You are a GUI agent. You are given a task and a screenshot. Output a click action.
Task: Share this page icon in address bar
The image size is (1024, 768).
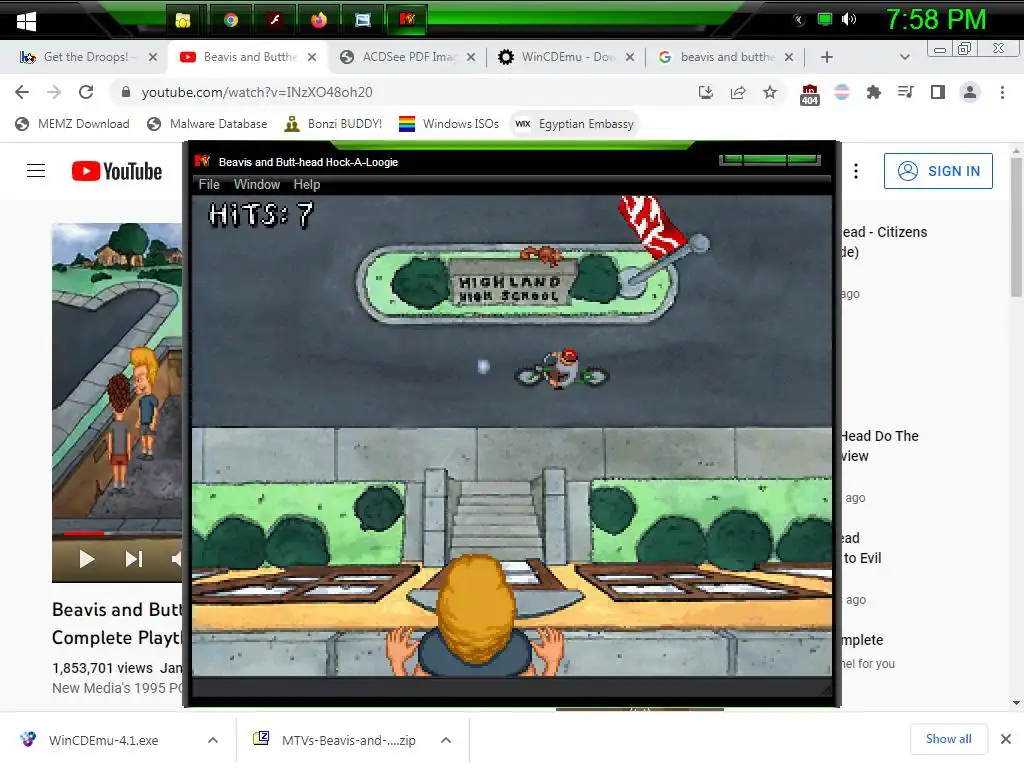[738, 92]
